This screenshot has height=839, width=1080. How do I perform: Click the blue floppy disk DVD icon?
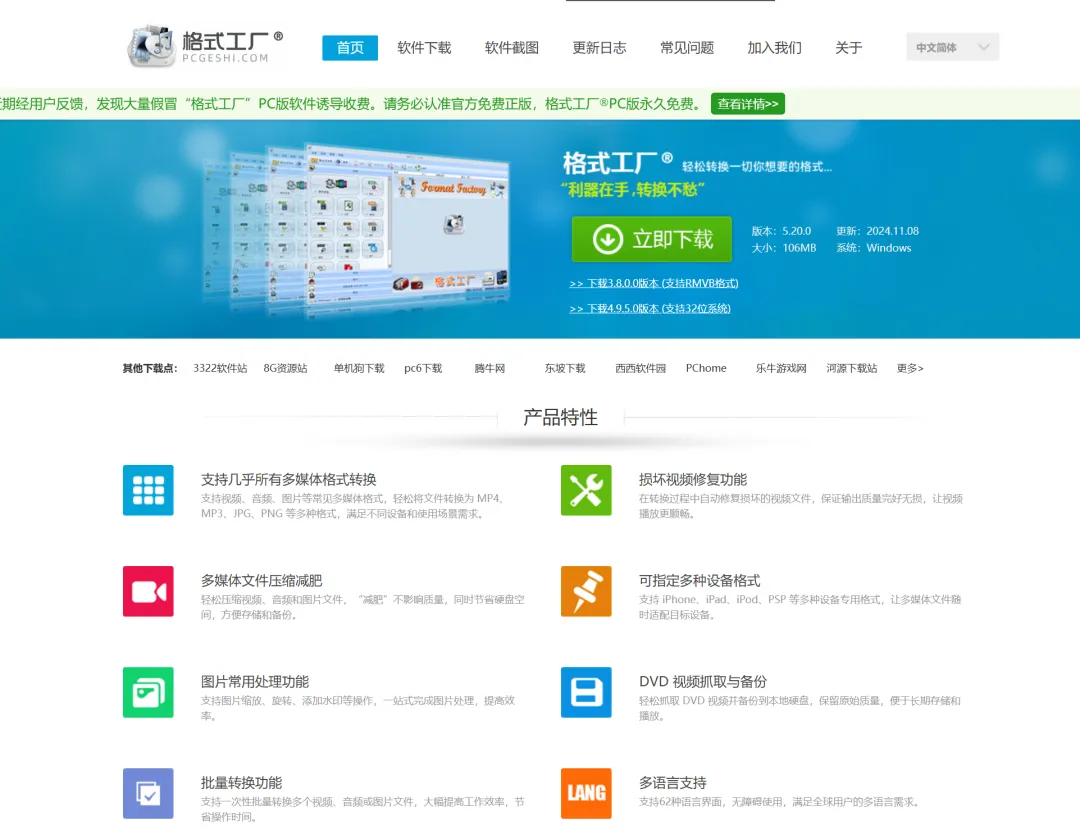(x=585, y=692)
